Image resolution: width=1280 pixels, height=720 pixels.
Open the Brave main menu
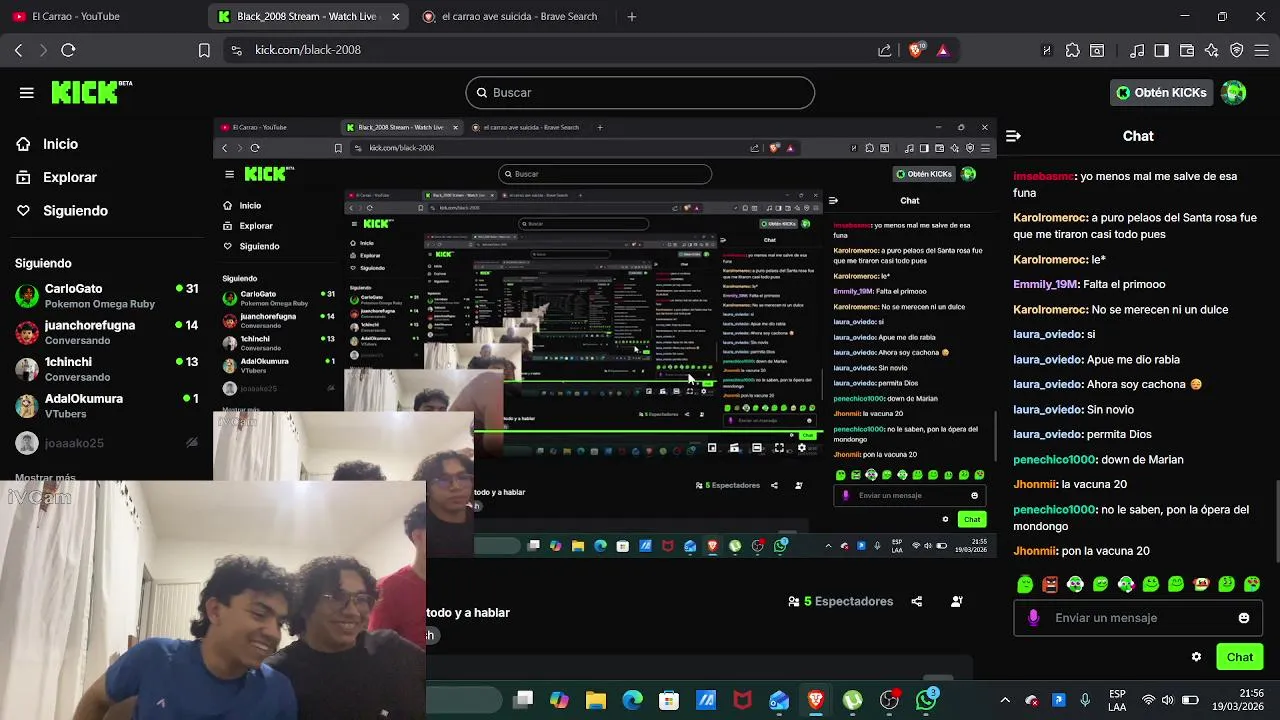1262,50
